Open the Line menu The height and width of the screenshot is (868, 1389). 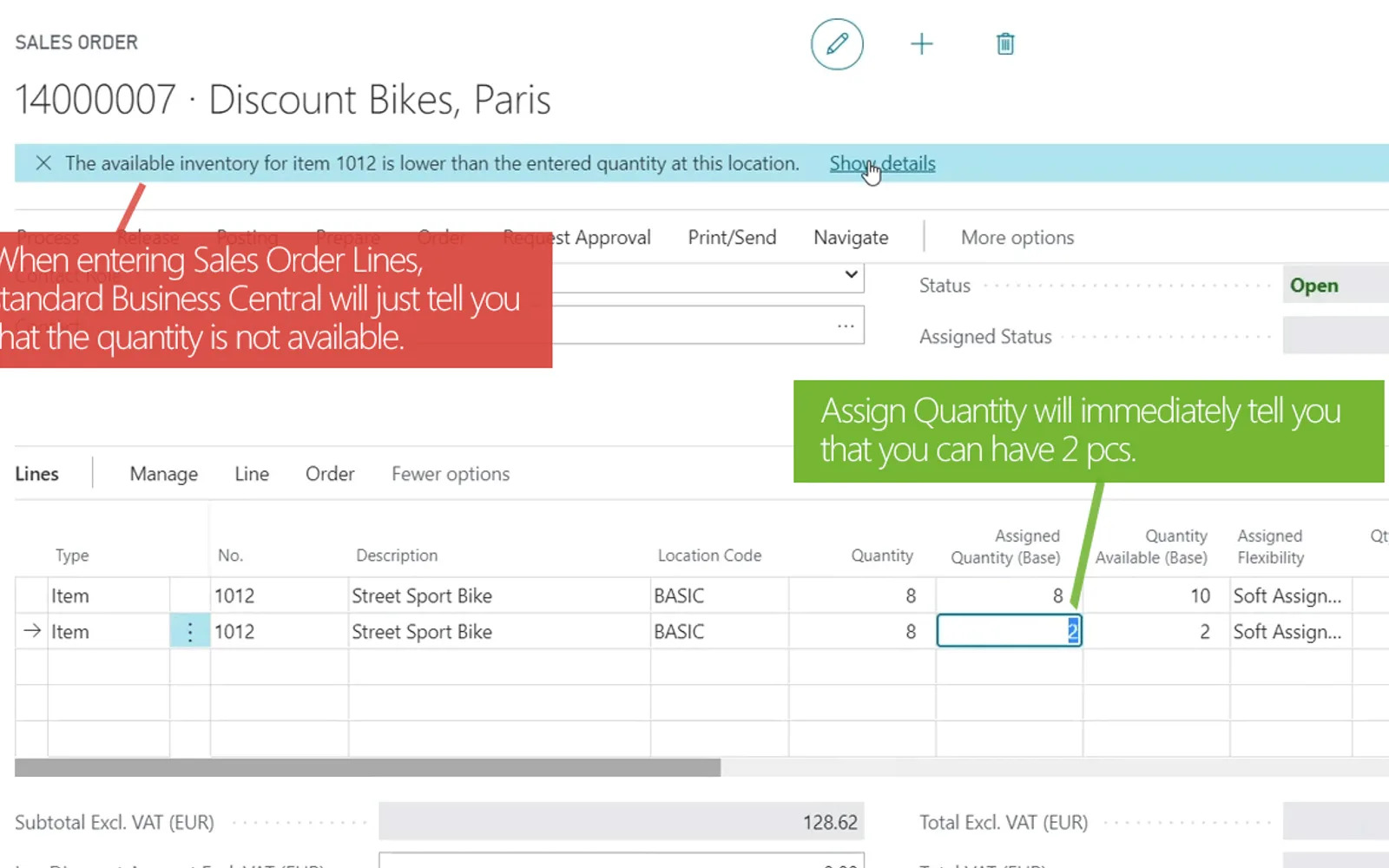[252, 474]
